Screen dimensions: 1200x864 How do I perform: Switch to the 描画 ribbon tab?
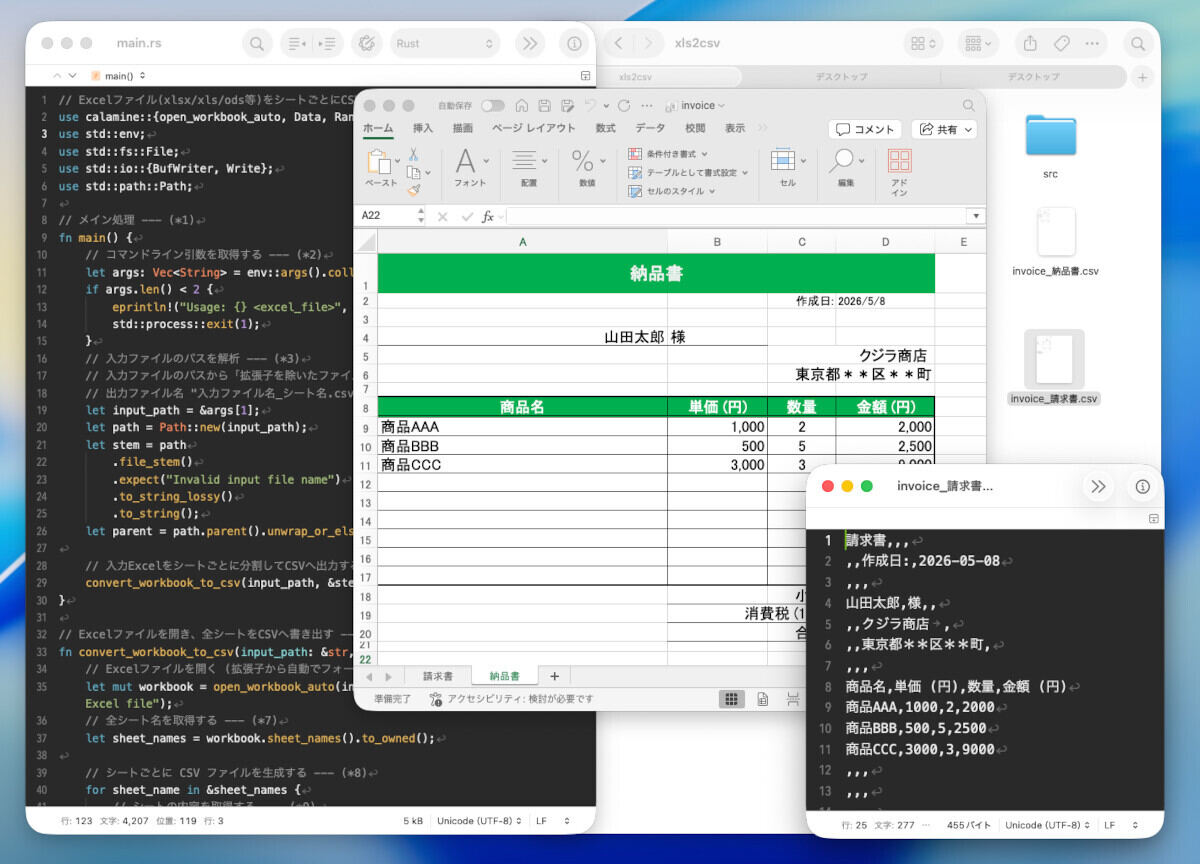coord(463,129)
